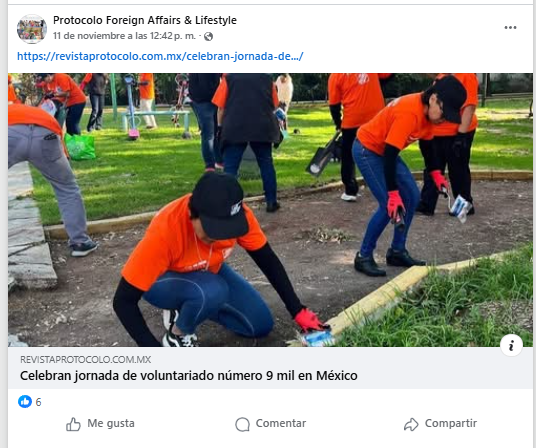Open headline Celebran jornada de voluntariado
Image resolution: width=536 pixels, height=448 pixels.
(189, 376)
